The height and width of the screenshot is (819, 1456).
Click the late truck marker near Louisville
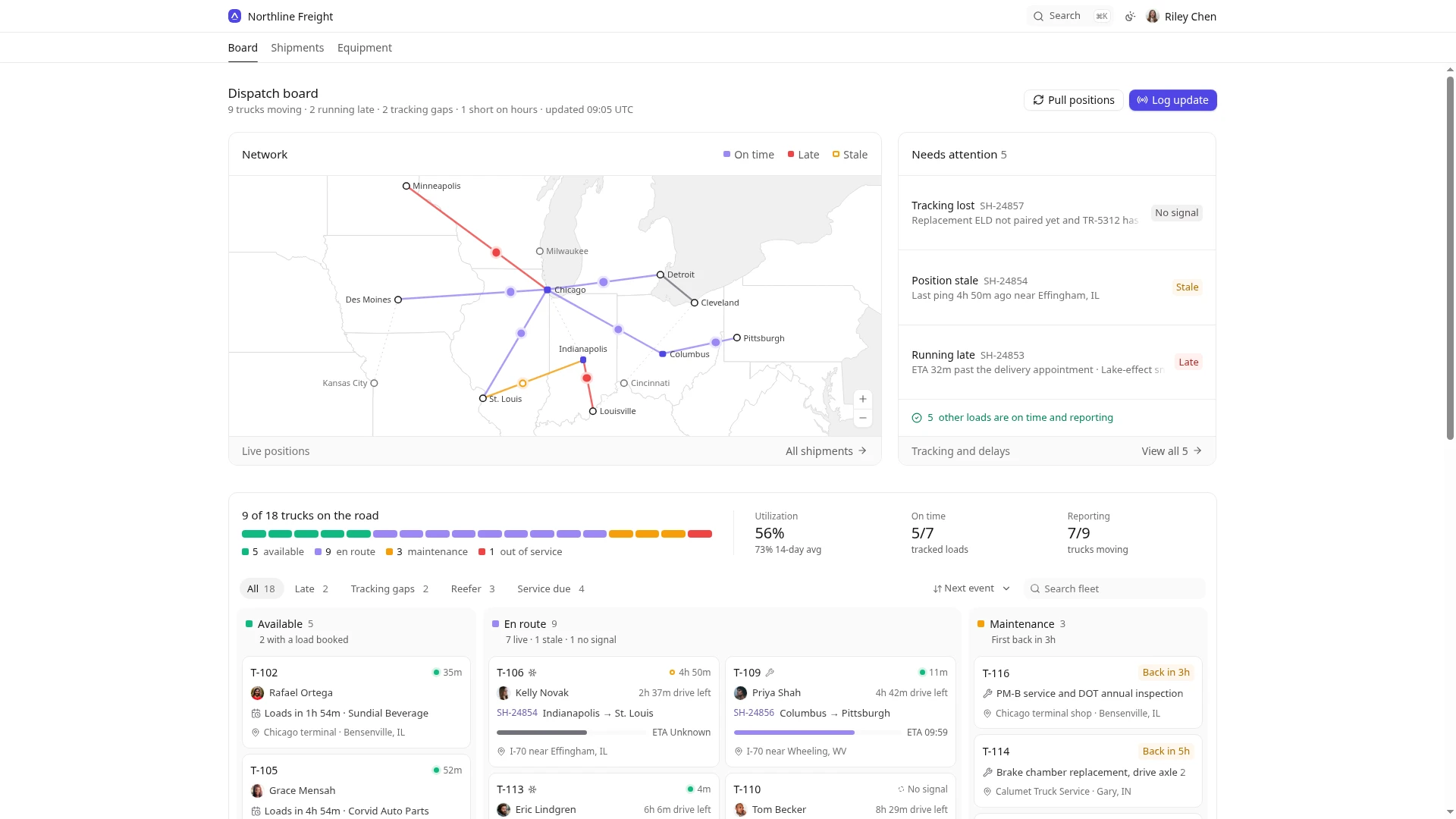[x=586, y=378]
